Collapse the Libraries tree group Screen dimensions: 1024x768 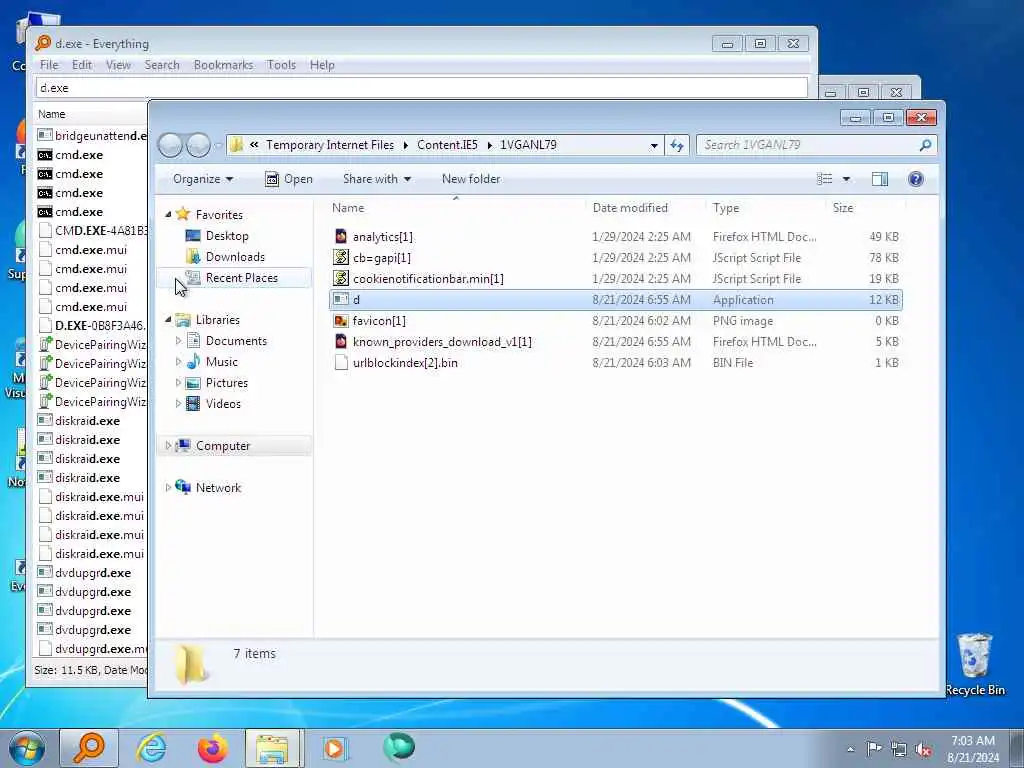[x=168, y=319]
